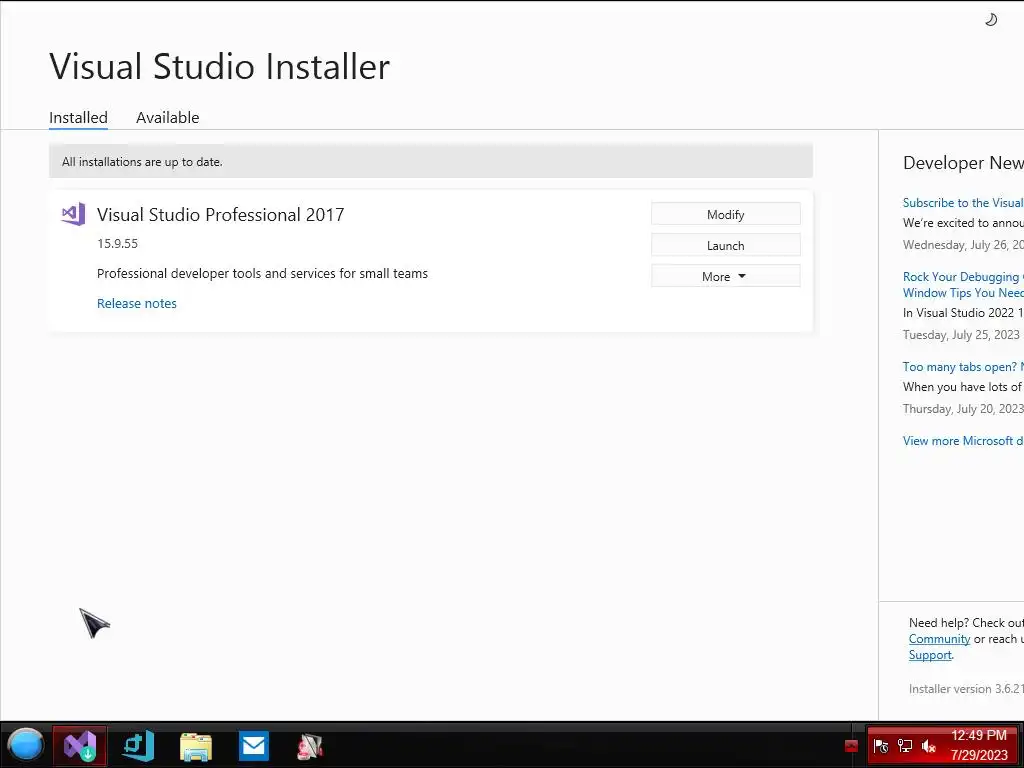This screenshot has height=768, width=1024.
Task: Open the Support link
Action: point(930,655)
